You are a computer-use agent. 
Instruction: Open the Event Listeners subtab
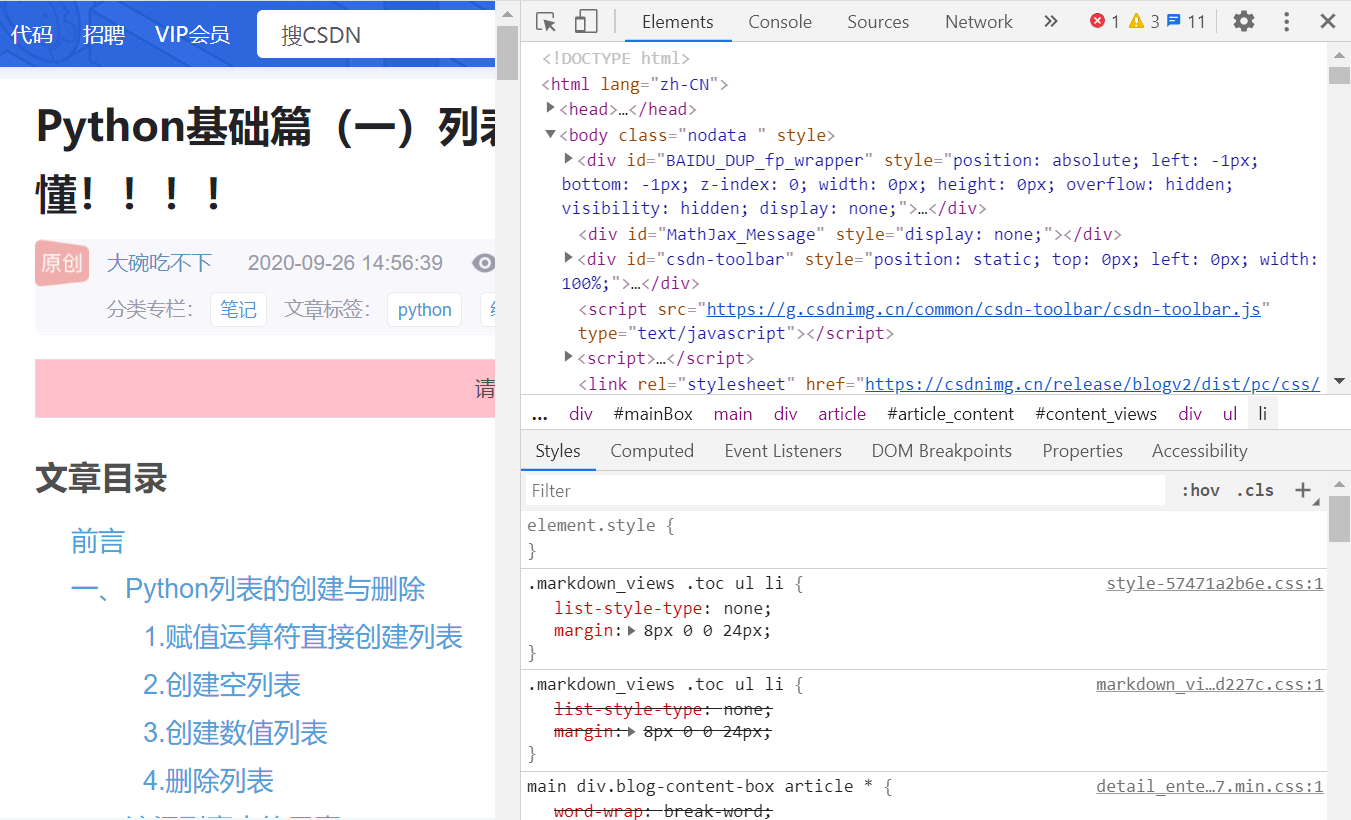[x=783, y=451]
